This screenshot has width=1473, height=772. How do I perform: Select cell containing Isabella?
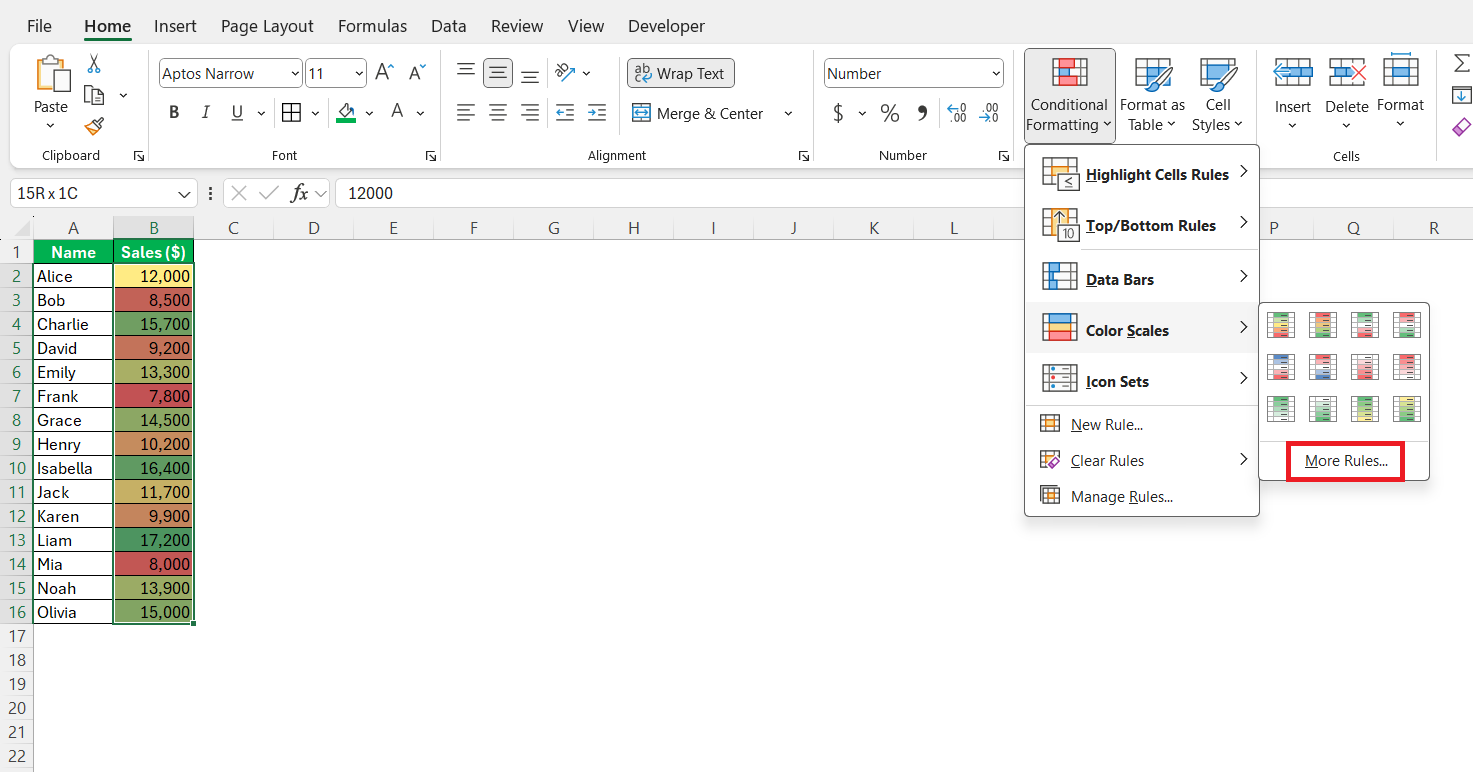point(73,468)
